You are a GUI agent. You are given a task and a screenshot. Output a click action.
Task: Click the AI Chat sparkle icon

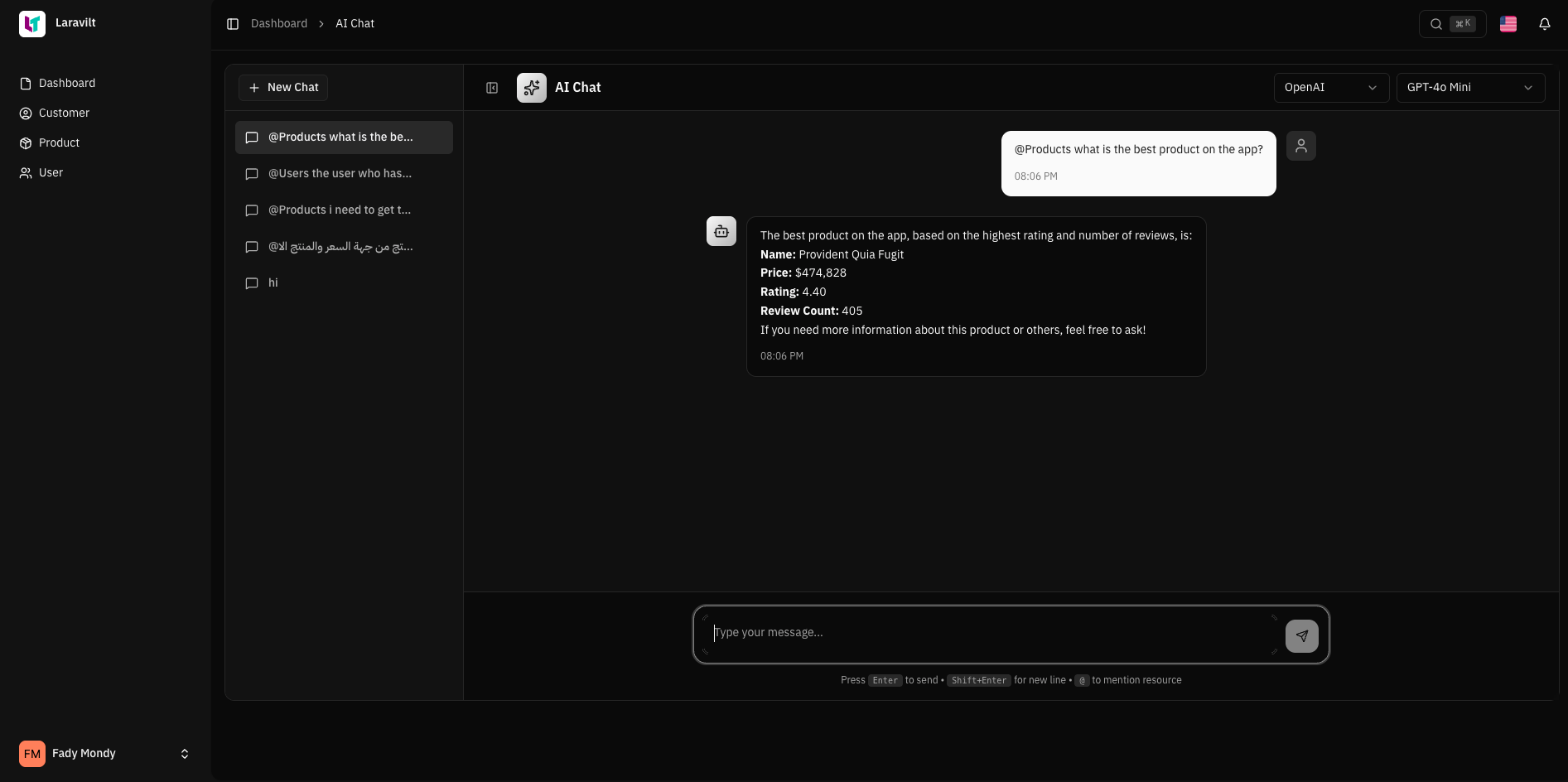click(531, 87)
